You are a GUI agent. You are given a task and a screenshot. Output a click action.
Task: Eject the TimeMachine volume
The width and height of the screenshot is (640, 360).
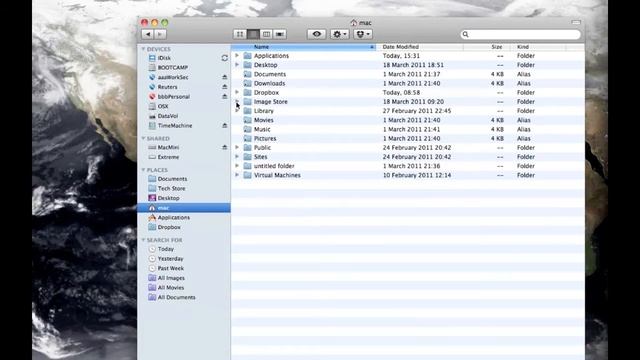click(x=224, y=126)
